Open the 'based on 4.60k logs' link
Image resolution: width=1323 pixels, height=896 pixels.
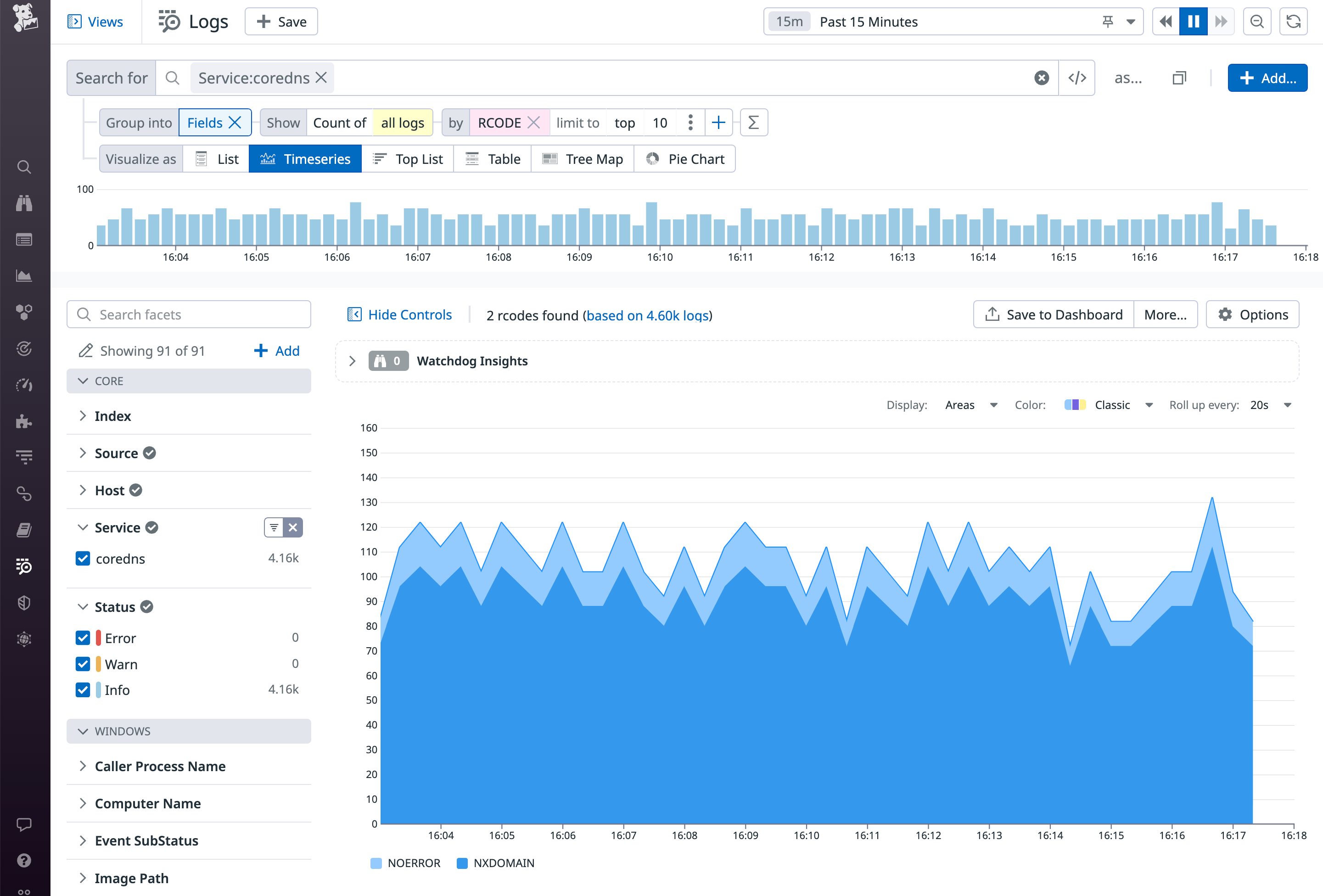[648, 315]
